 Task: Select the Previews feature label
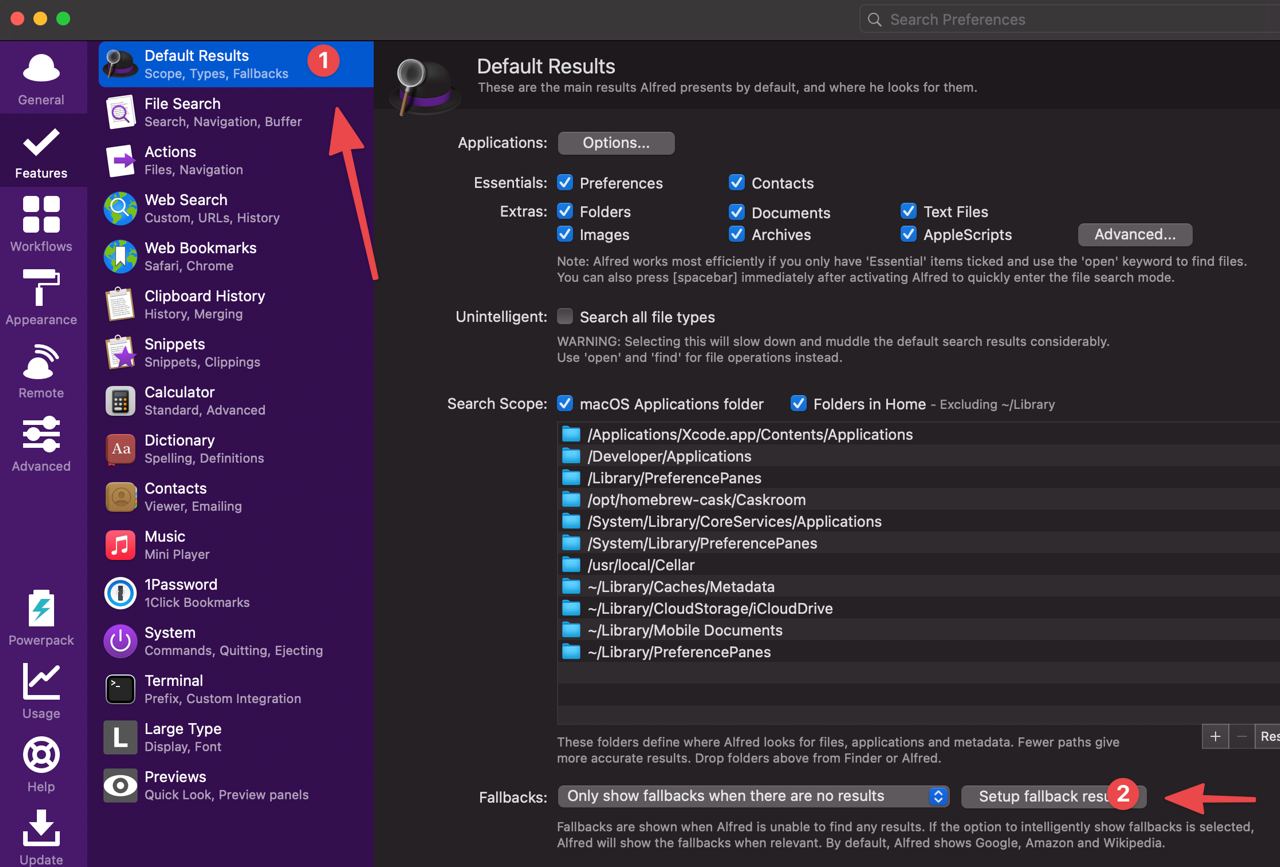[x=175, y=776]
